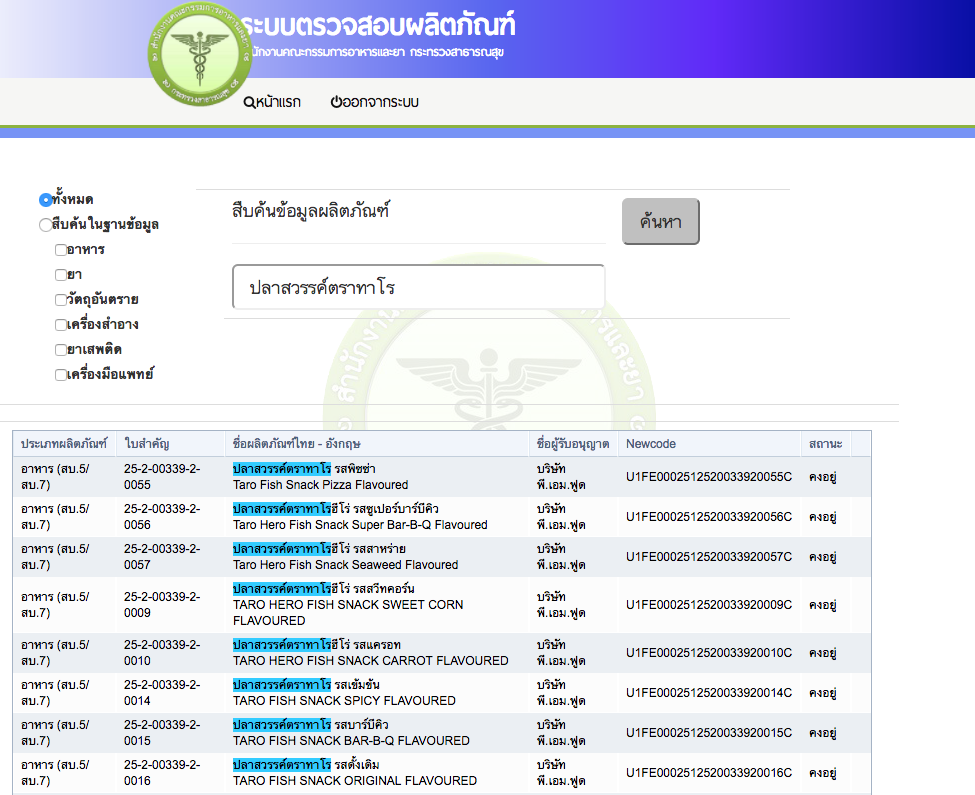Click the ชื่อผู้รับอนุญาต column header
Screen dimensions: 975x795
(x=573, y=444)
